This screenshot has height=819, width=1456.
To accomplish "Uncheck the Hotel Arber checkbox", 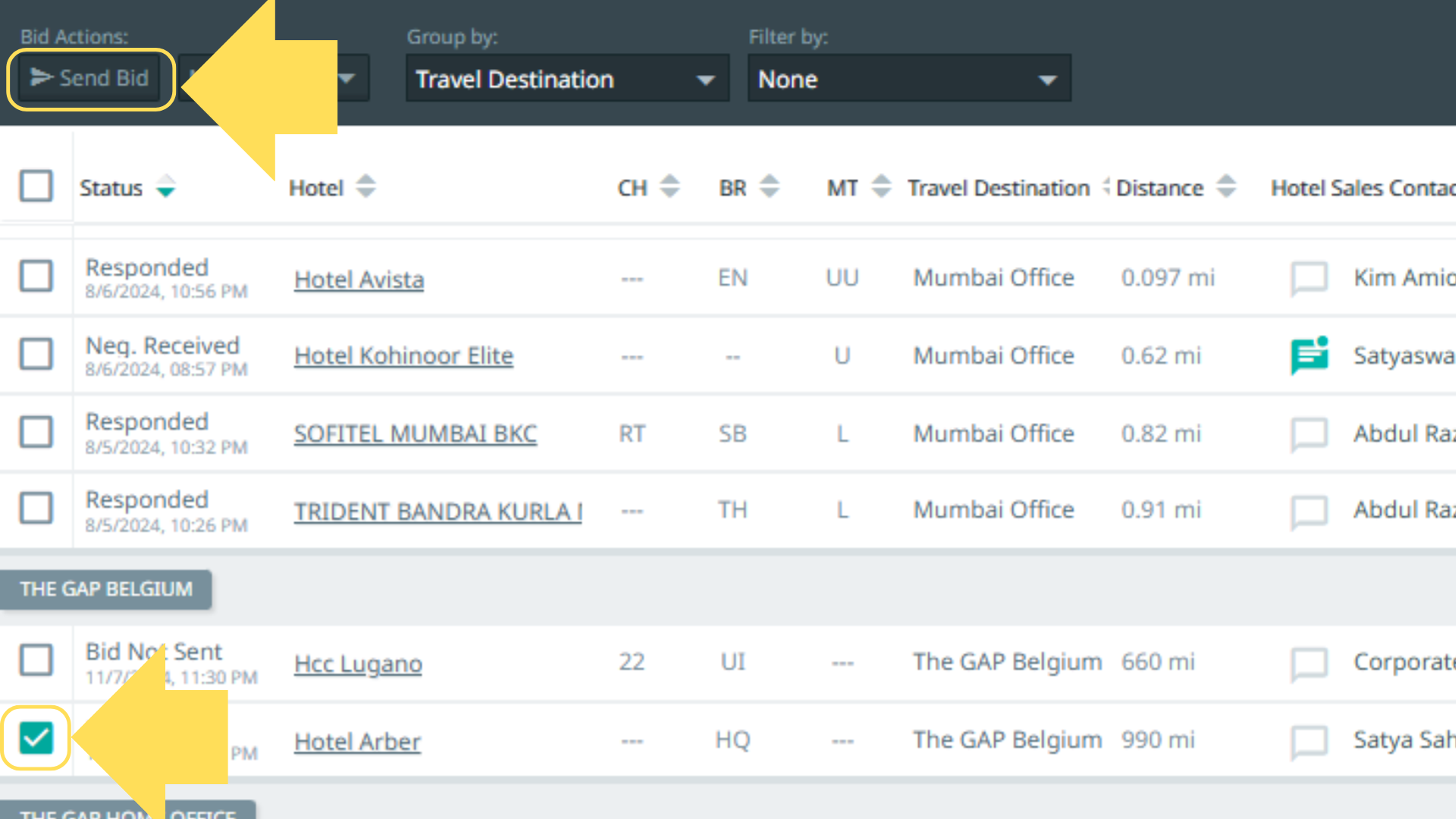I will (x=36, y=738).
